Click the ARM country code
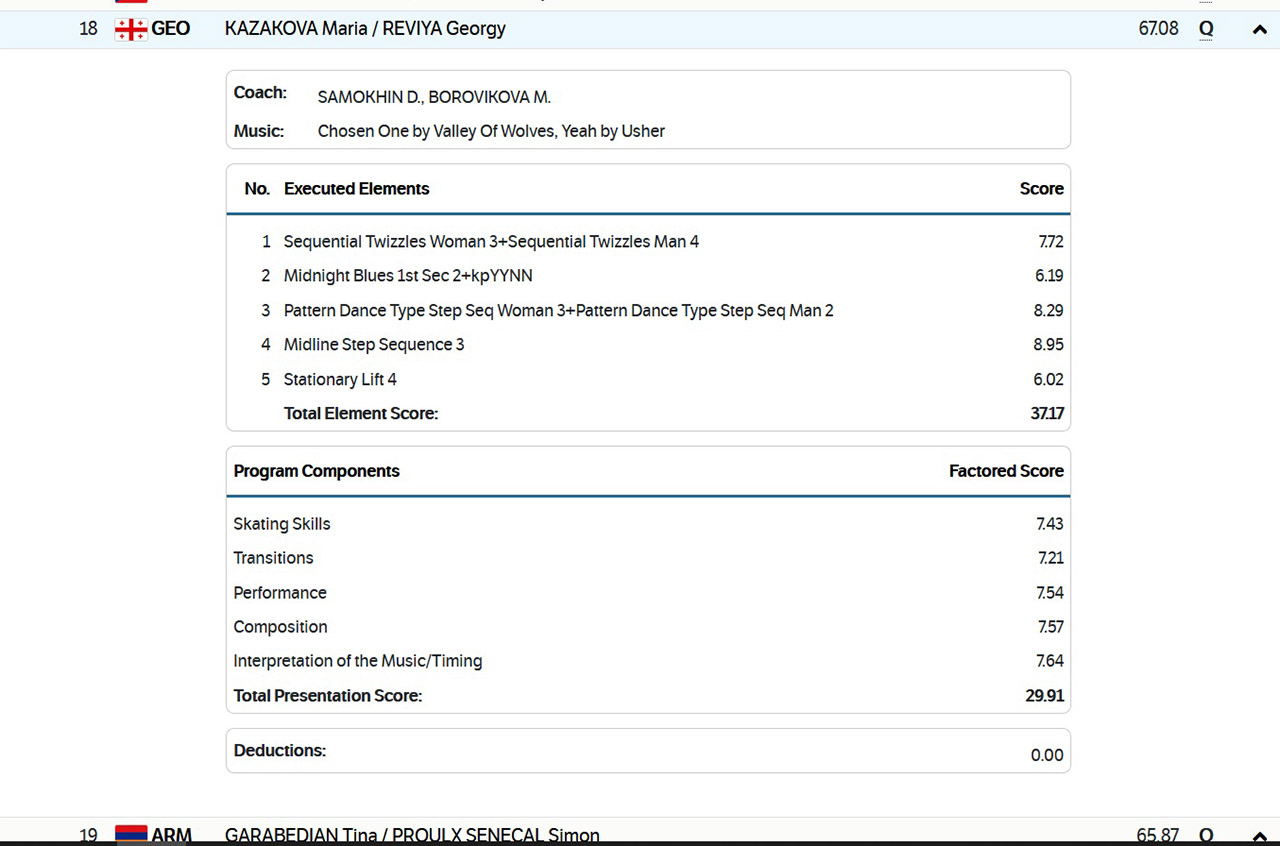 171,835
